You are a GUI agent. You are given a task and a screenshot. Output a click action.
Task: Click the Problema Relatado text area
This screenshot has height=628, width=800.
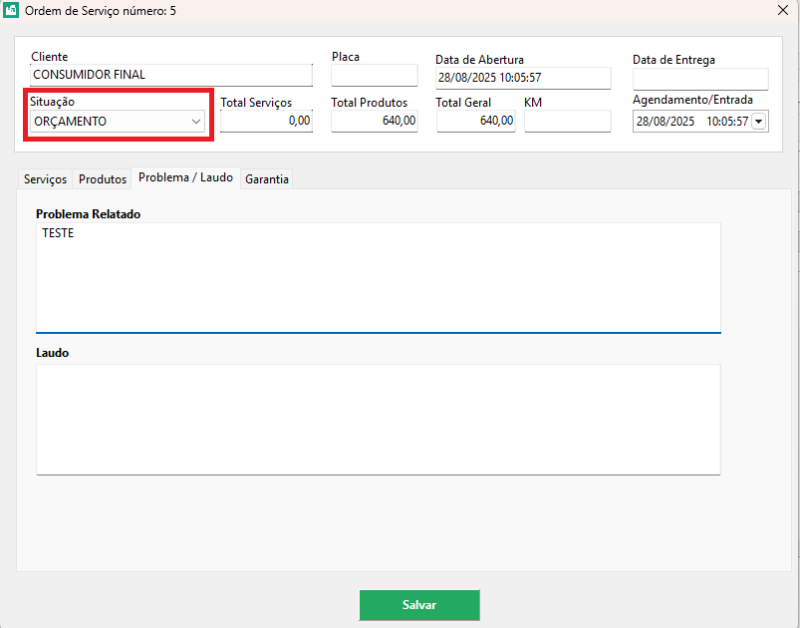(x=379, y=278)
